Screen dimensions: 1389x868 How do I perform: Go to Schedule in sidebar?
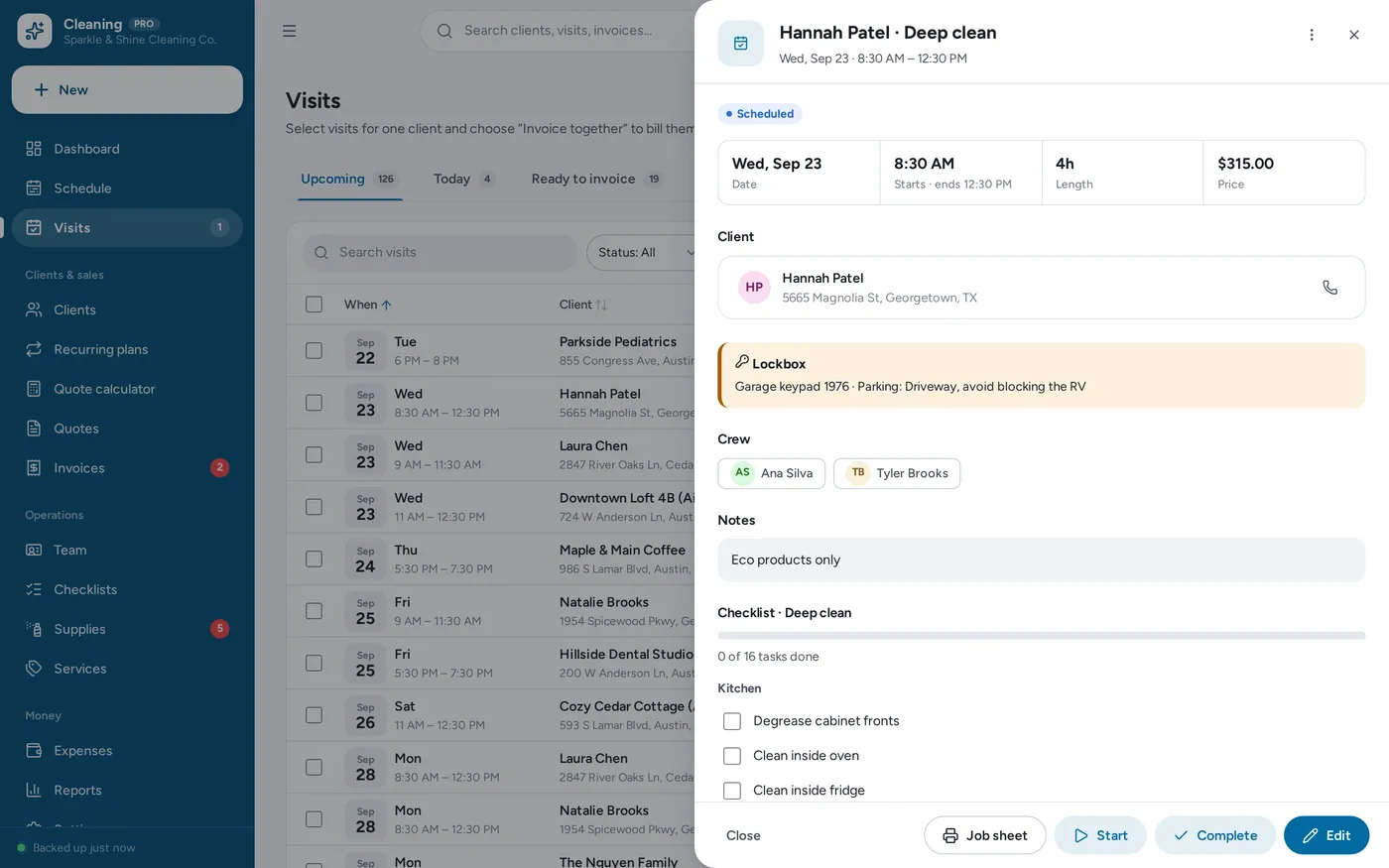coord(127,188)
